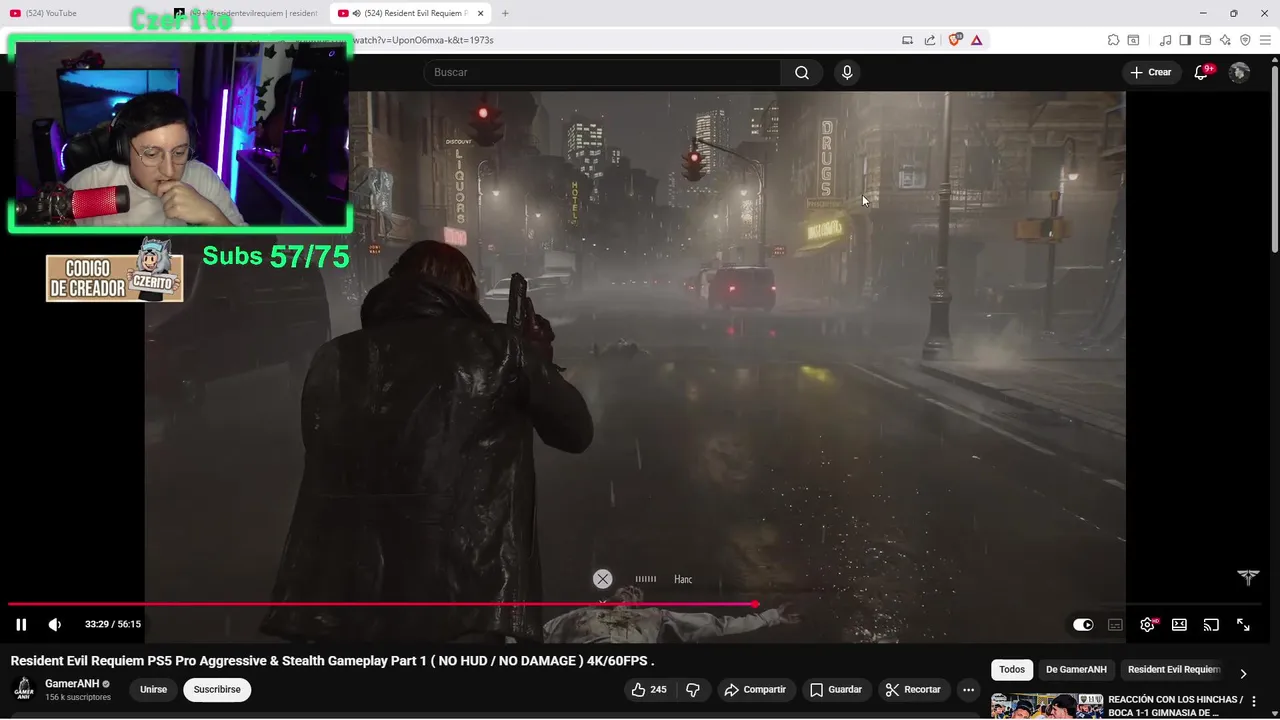Click the magnifier search button
1280x720 pixels.
[802, 72]
